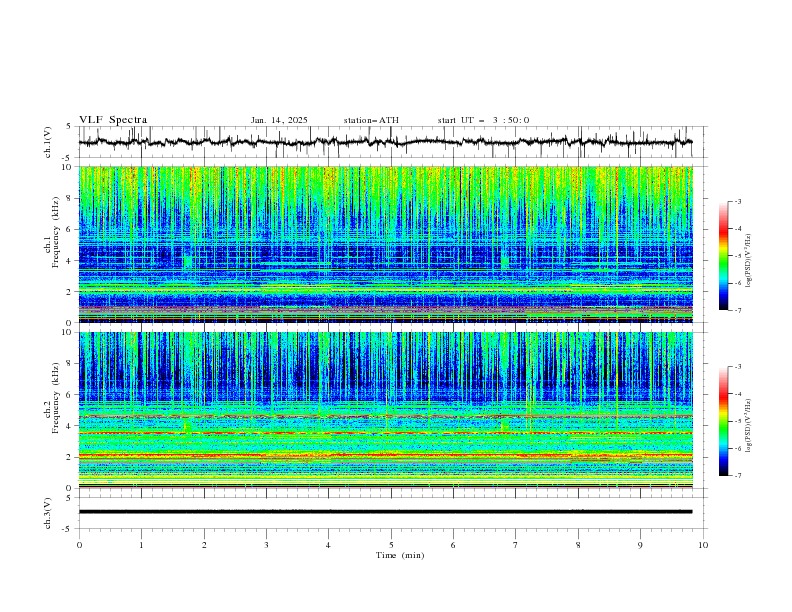Click the '6' kHz tick on ch.2 axis

70,395
